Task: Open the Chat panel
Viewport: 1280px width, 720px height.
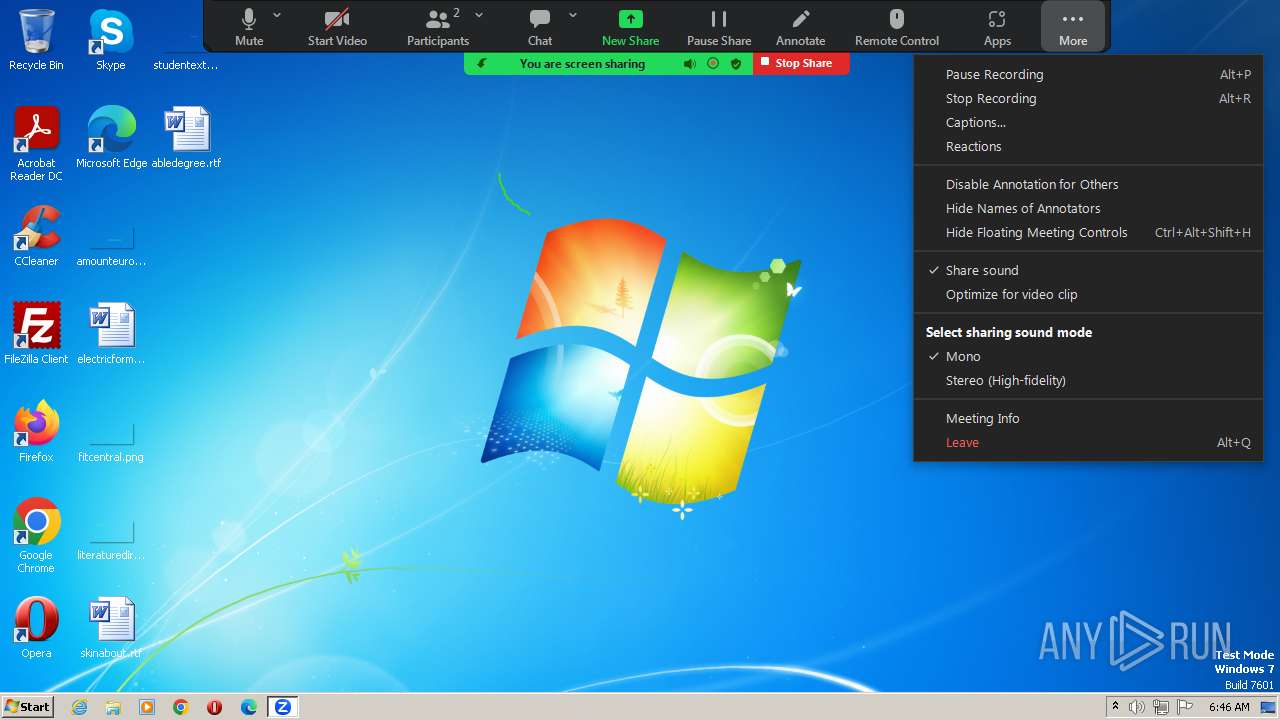Action: (x=540, y=27)
